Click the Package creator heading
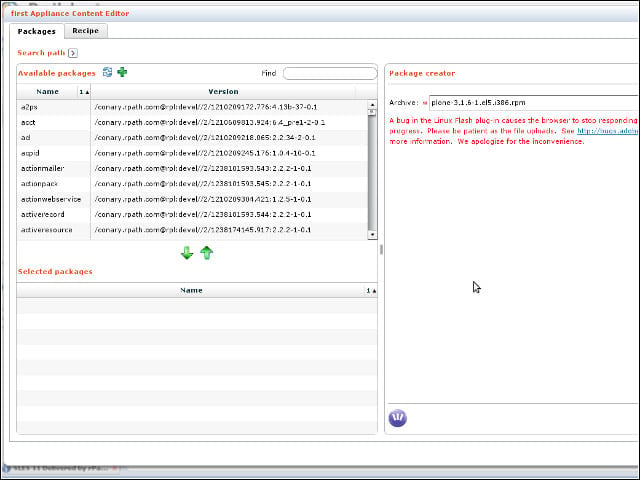Viewport: 640px width, 480px height. point(422,73)
